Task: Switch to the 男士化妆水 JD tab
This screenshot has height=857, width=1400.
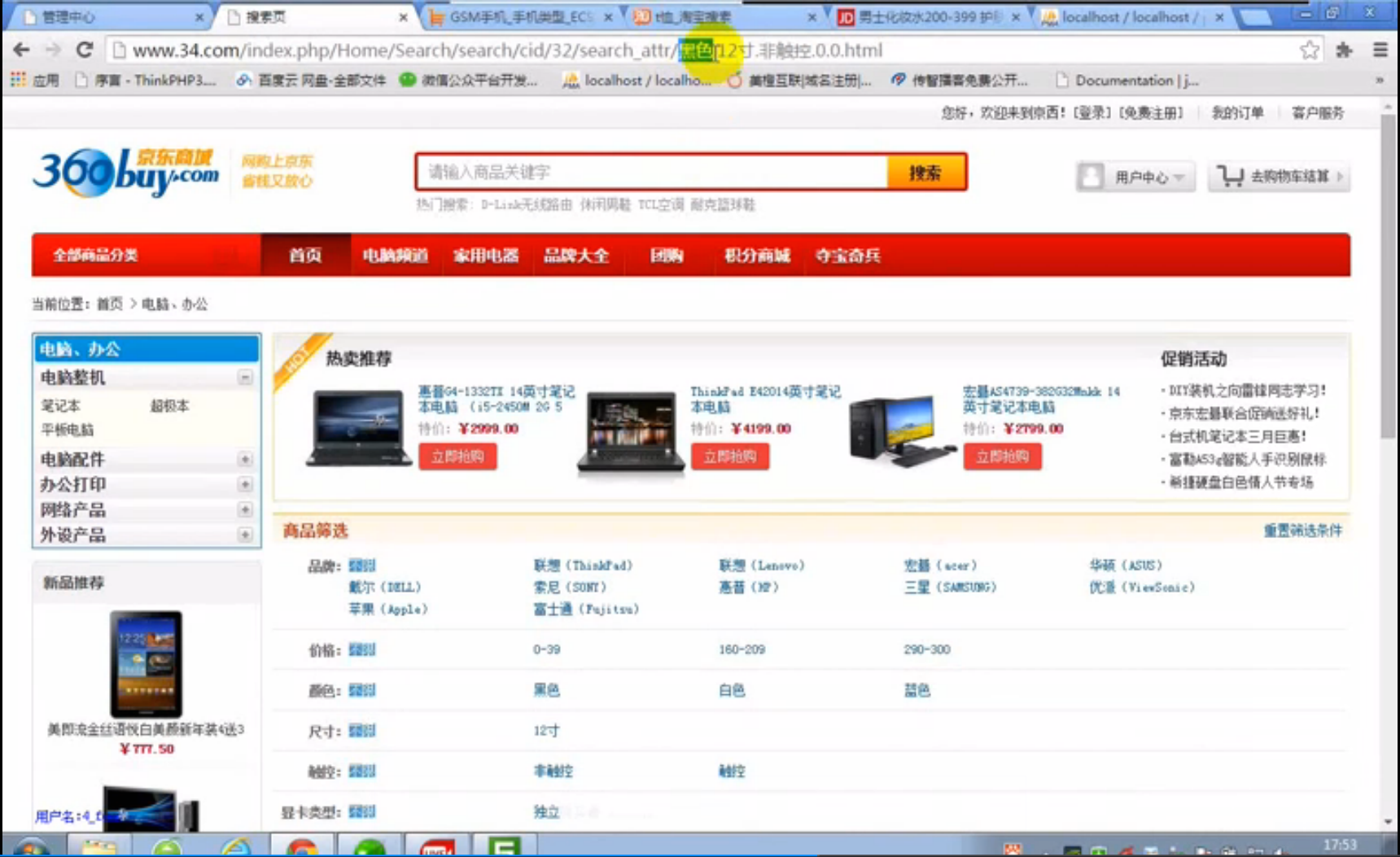Action: coord(928,17)
